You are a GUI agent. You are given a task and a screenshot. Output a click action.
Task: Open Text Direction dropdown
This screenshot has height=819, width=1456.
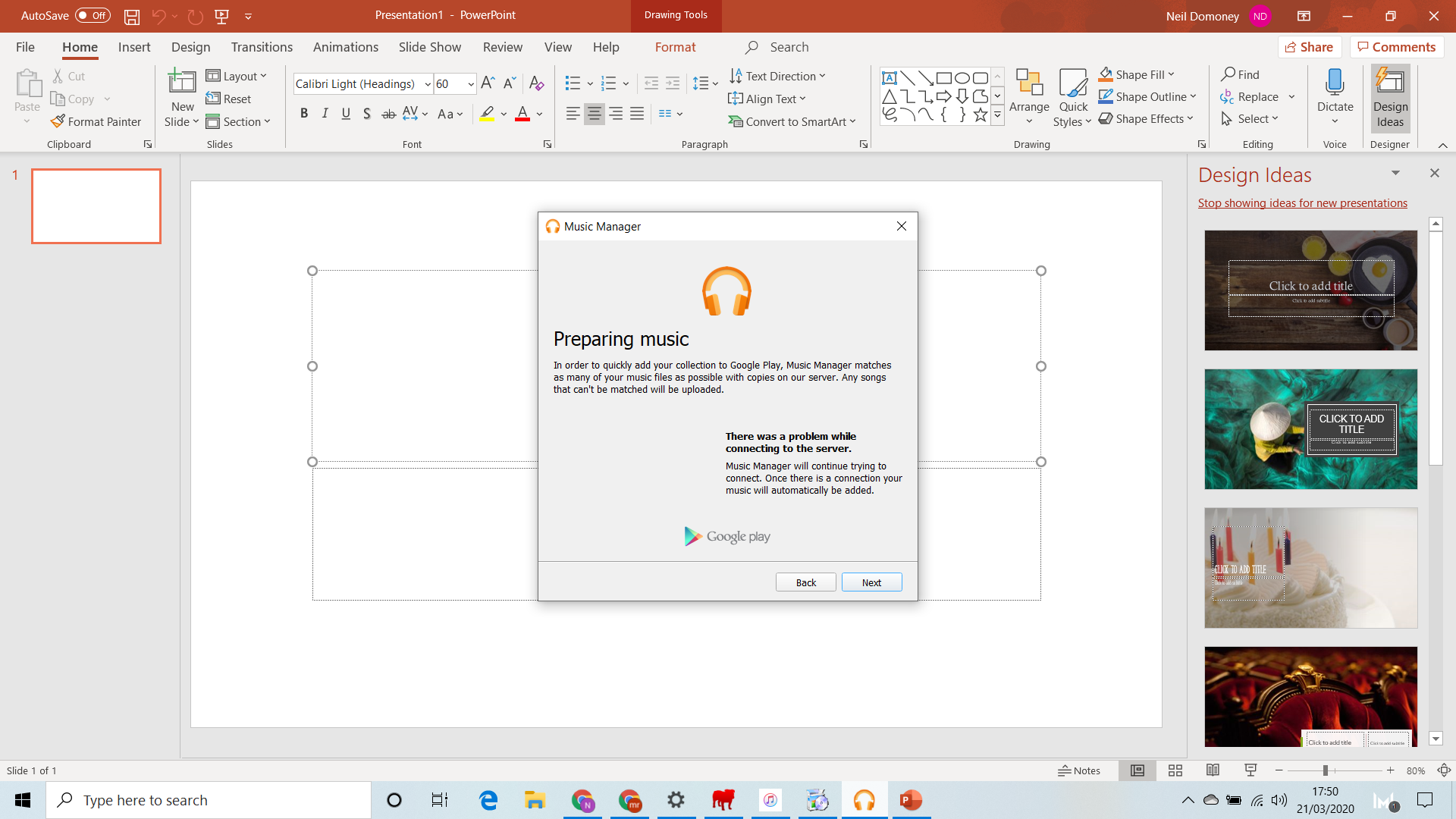[x=777, y=76]
